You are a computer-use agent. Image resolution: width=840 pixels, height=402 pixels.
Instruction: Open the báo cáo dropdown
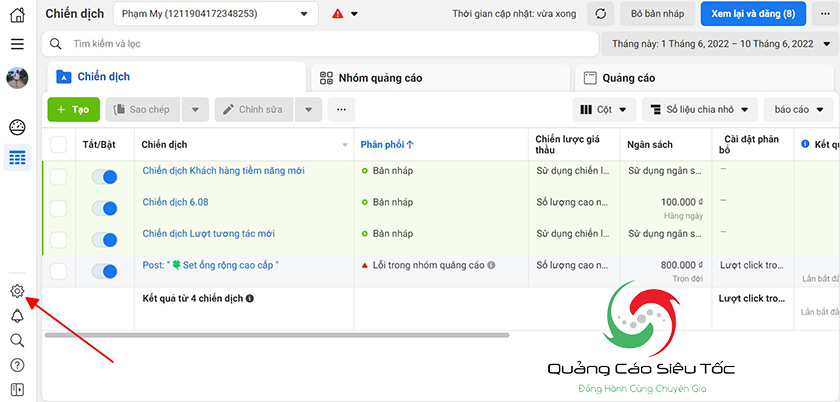799,109
